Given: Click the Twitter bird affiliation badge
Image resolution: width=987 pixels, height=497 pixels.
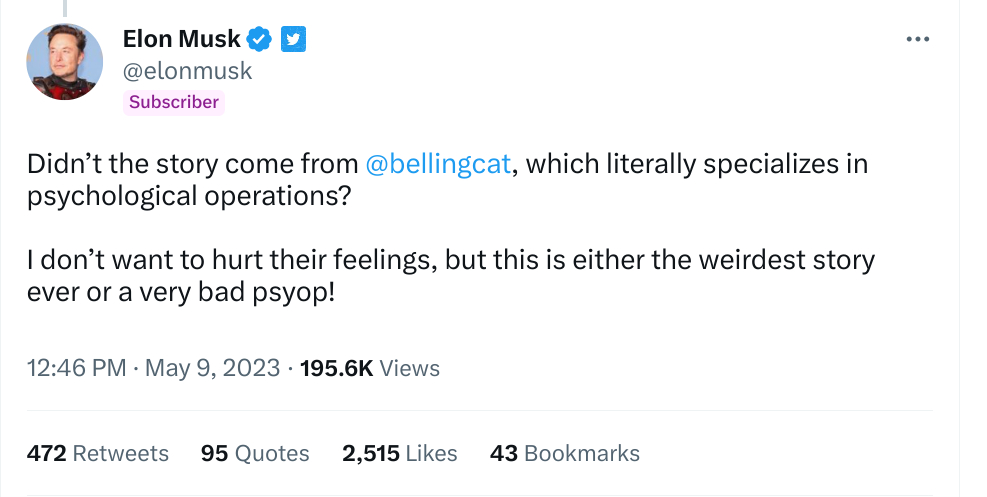Looking at the screenshot, I should click(292, 39).
